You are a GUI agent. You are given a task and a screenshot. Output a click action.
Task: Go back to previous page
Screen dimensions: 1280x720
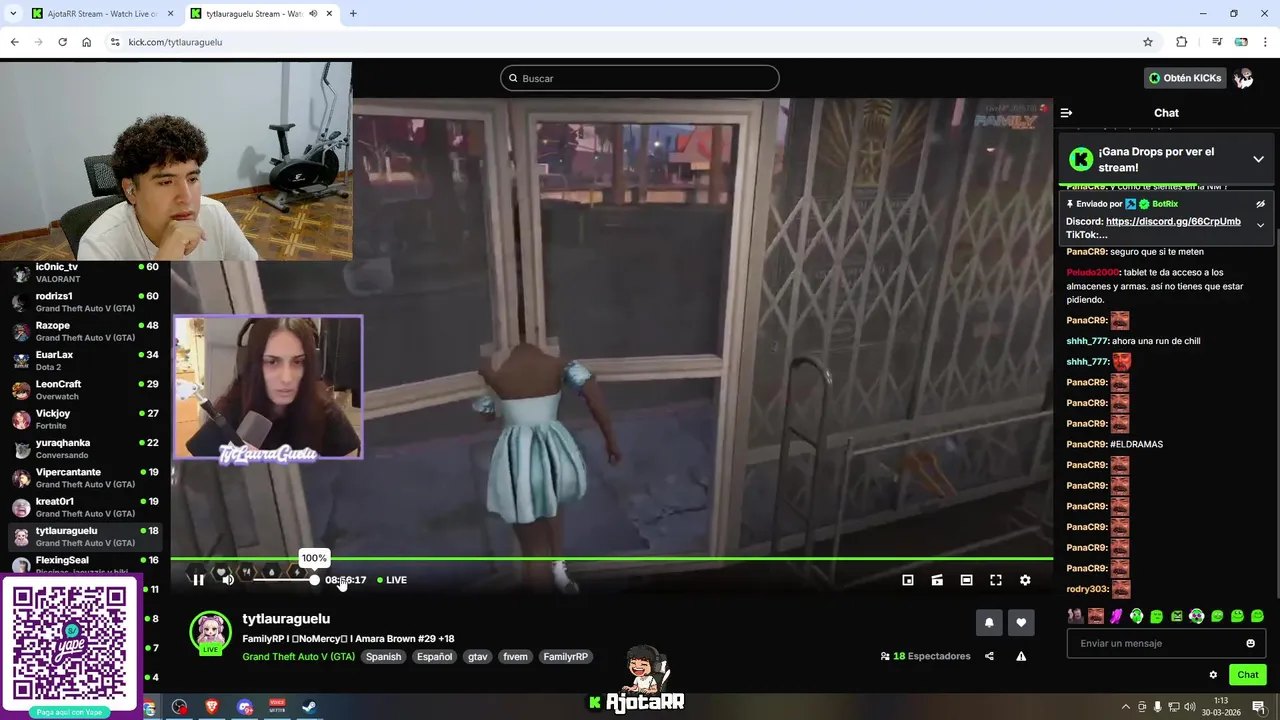click(14, 42)
